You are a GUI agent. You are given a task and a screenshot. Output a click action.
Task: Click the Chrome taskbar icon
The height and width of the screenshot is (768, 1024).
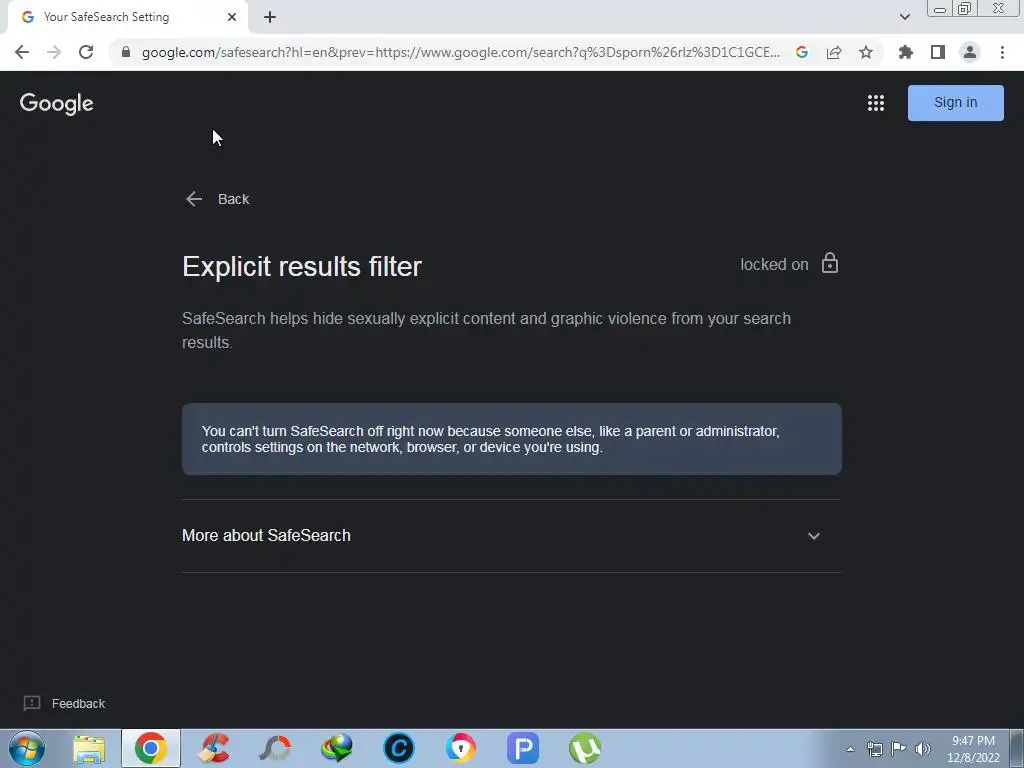[151, 748]
